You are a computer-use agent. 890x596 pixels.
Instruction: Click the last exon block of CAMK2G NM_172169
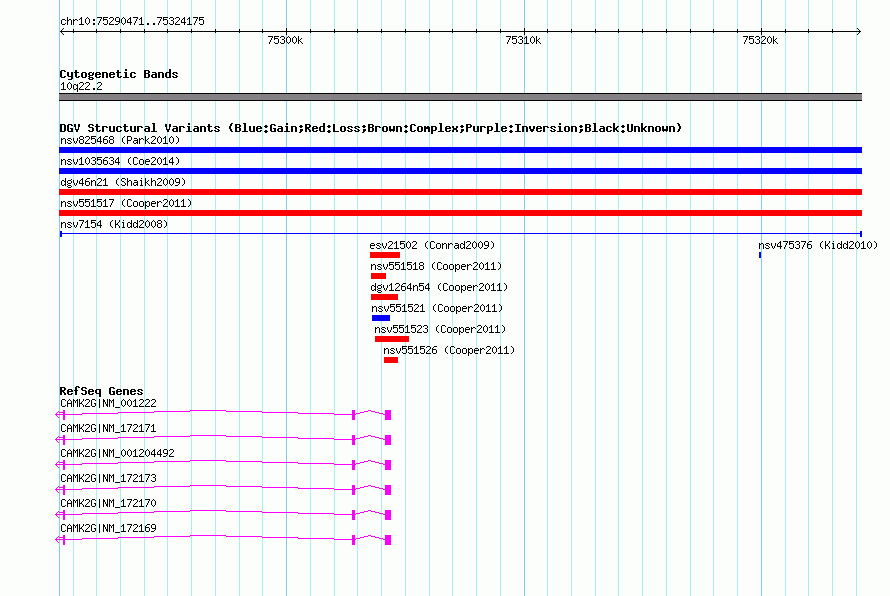point(388,540)
